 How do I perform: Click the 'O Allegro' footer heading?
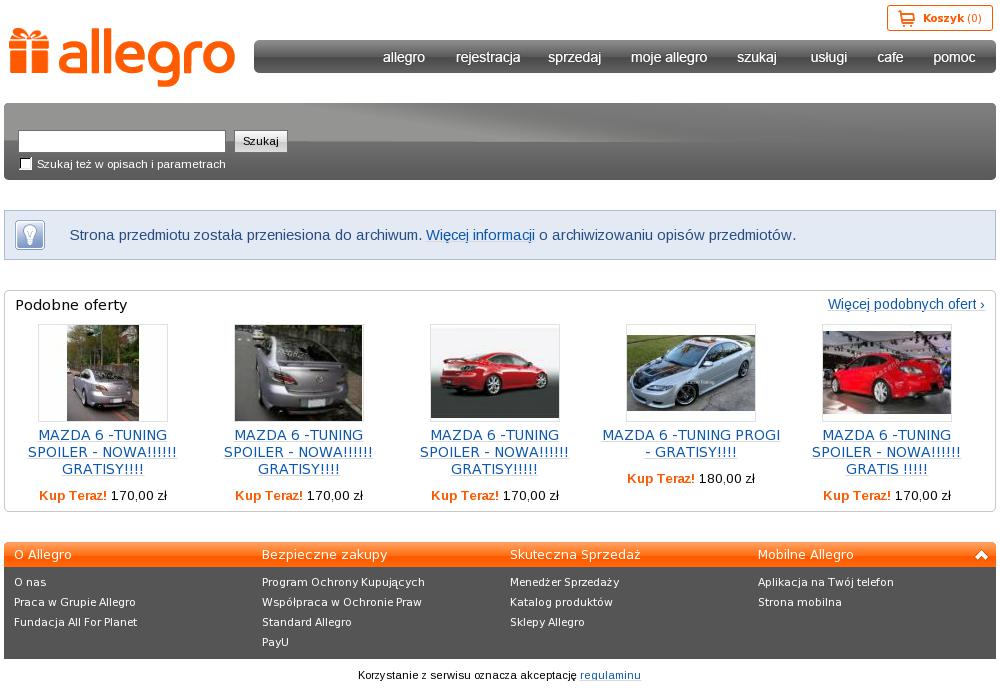[43, 555]
